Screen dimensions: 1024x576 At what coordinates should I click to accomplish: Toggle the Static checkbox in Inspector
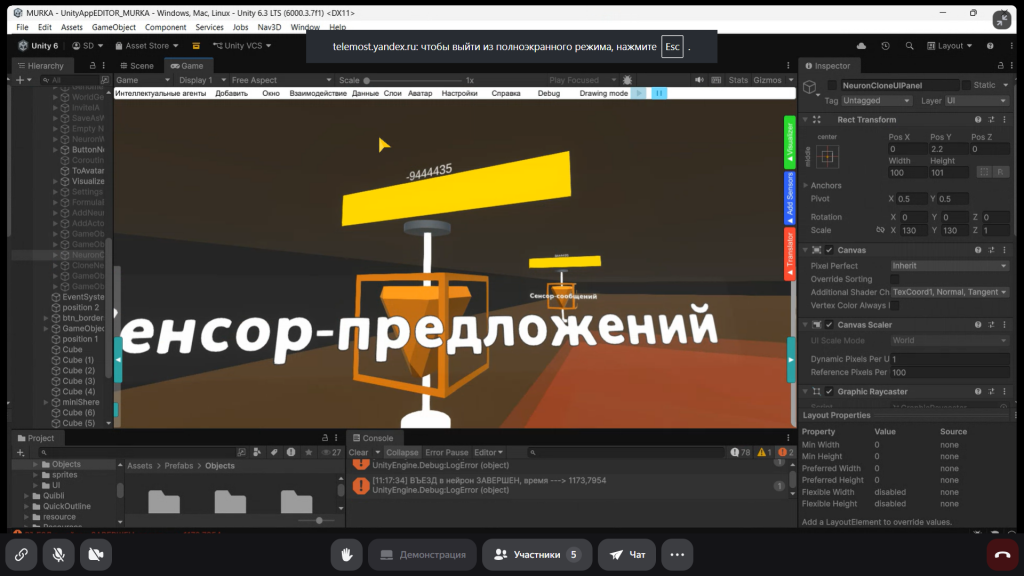click(966, 86)
